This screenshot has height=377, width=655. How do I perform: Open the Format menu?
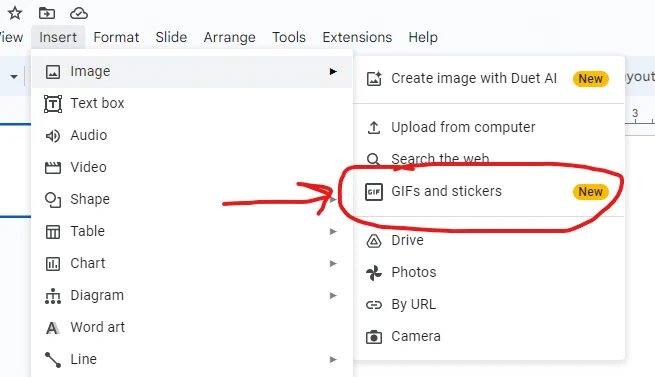click(116, 37)
